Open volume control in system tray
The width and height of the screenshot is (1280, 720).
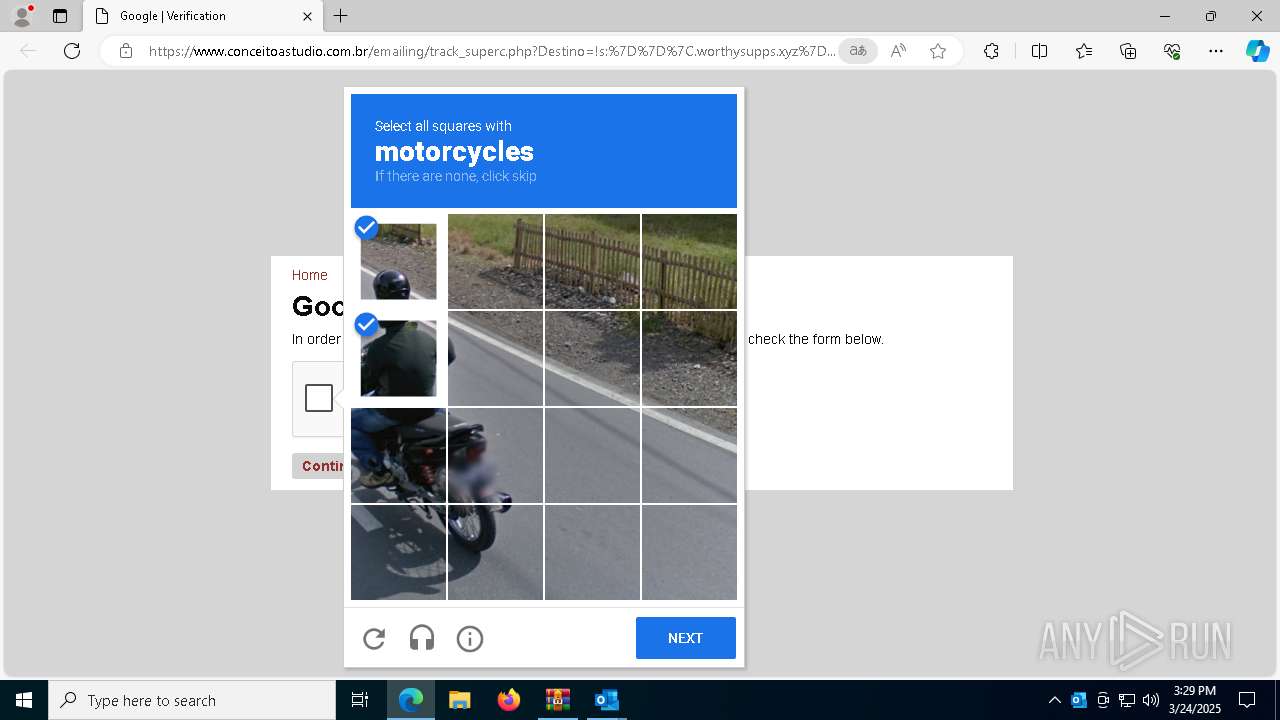pyautogui.click(x=1151, y=700)
